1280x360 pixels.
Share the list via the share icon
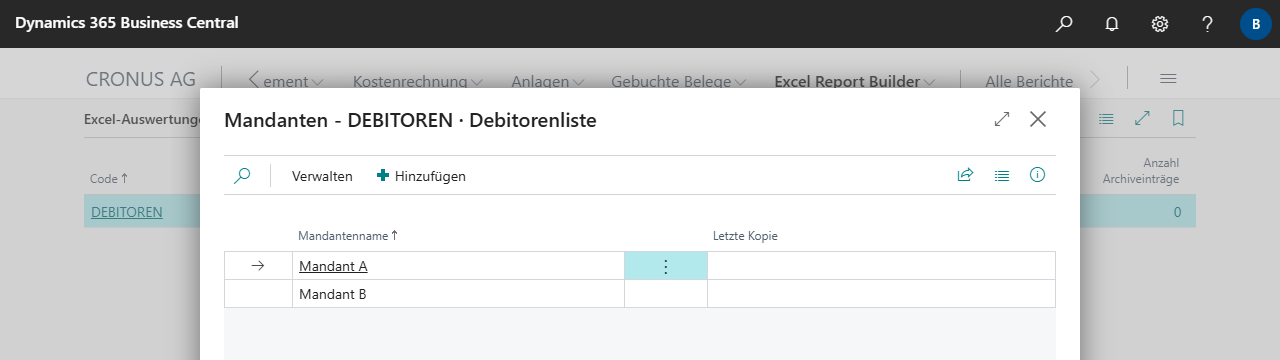(965, 175)
